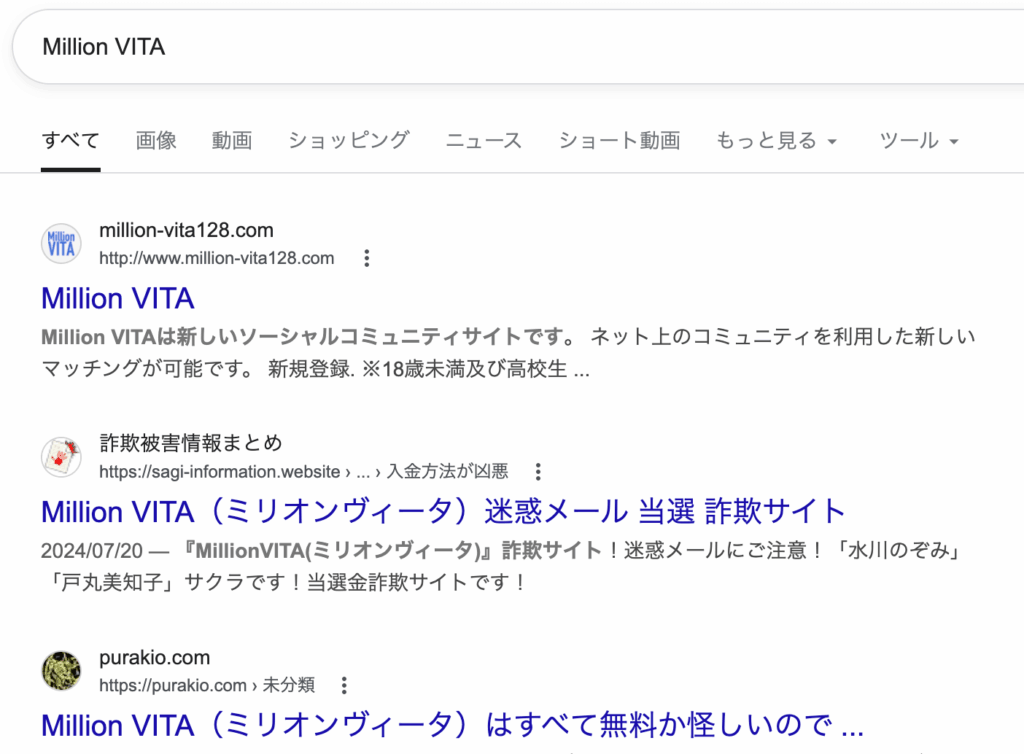Open the purakio.com はすべて無料か怪しいので result
Image resolution: width=1024 pixels, height=754 pixels.
(x=452, y=724)
